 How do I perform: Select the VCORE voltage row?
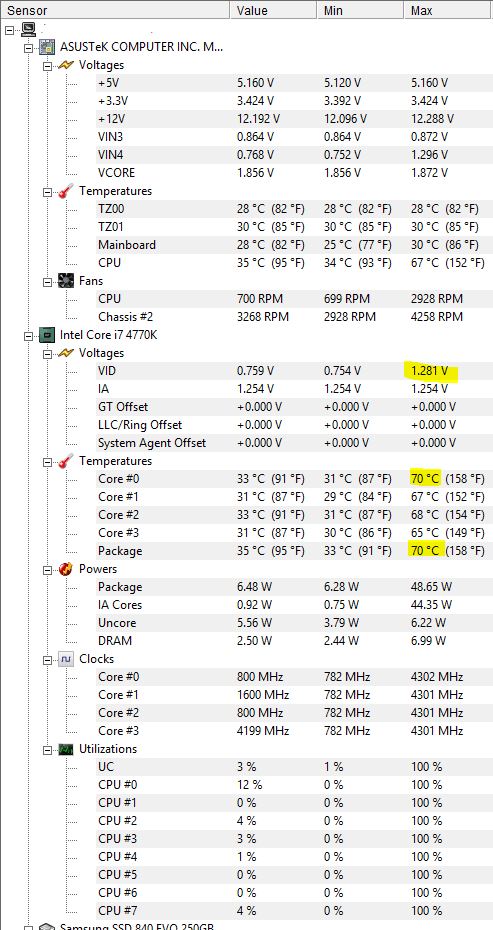point(279,173)
